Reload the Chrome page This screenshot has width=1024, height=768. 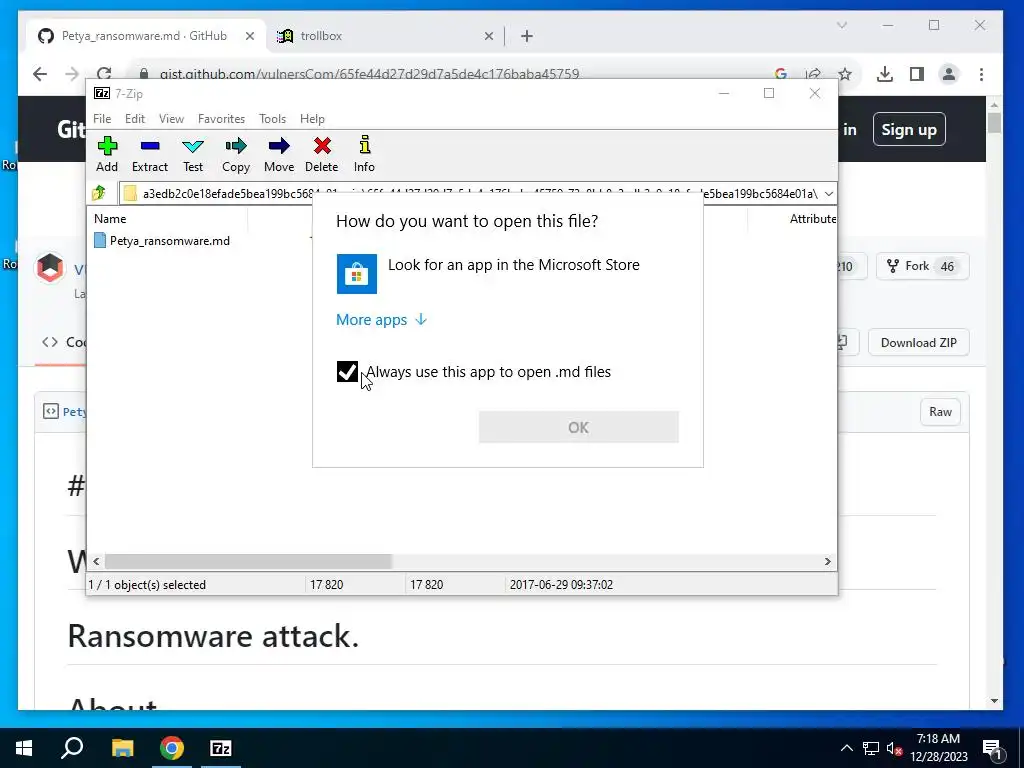104,74
